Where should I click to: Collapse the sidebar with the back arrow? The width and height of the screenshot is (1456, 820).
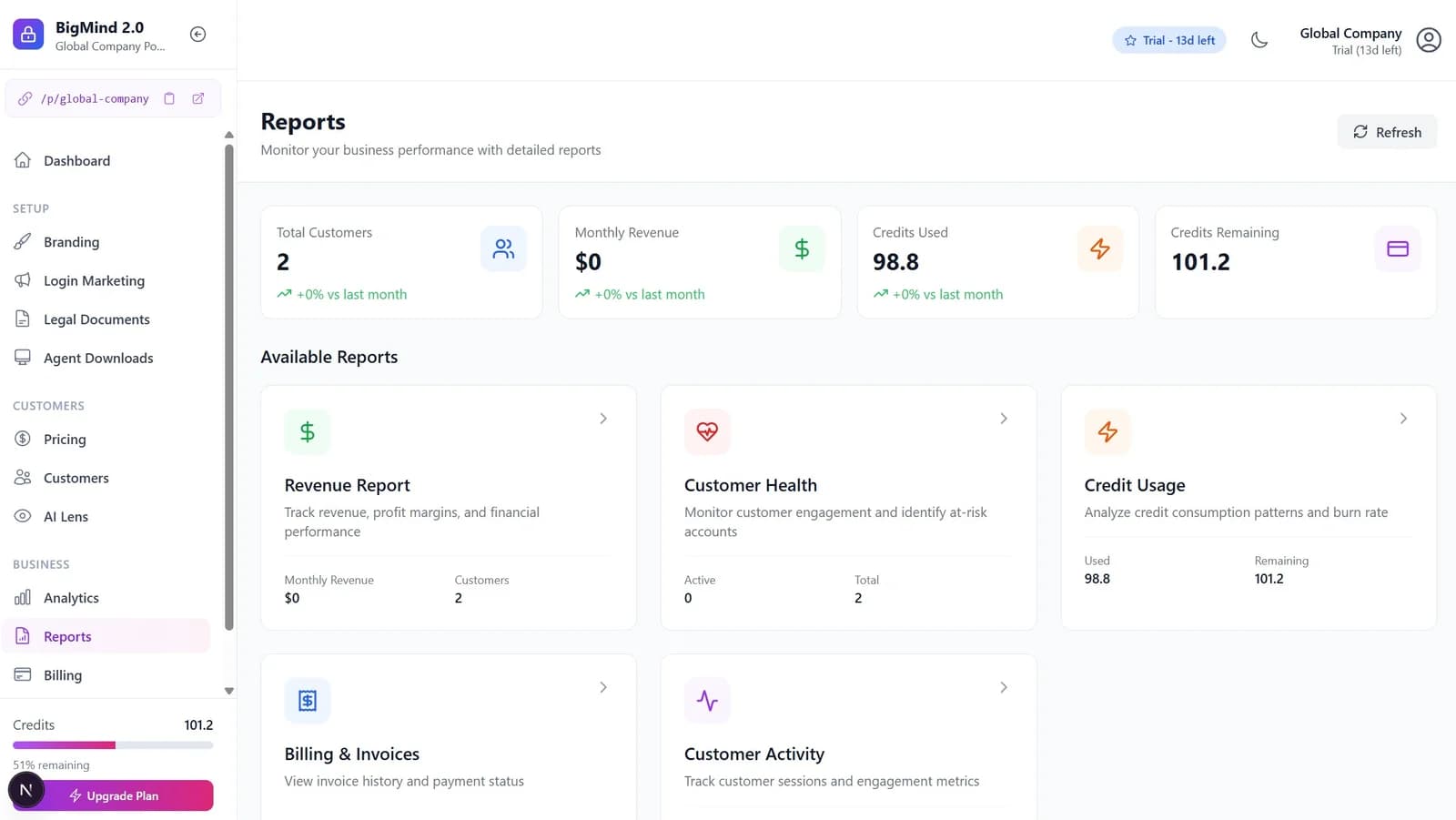(197, 34)
